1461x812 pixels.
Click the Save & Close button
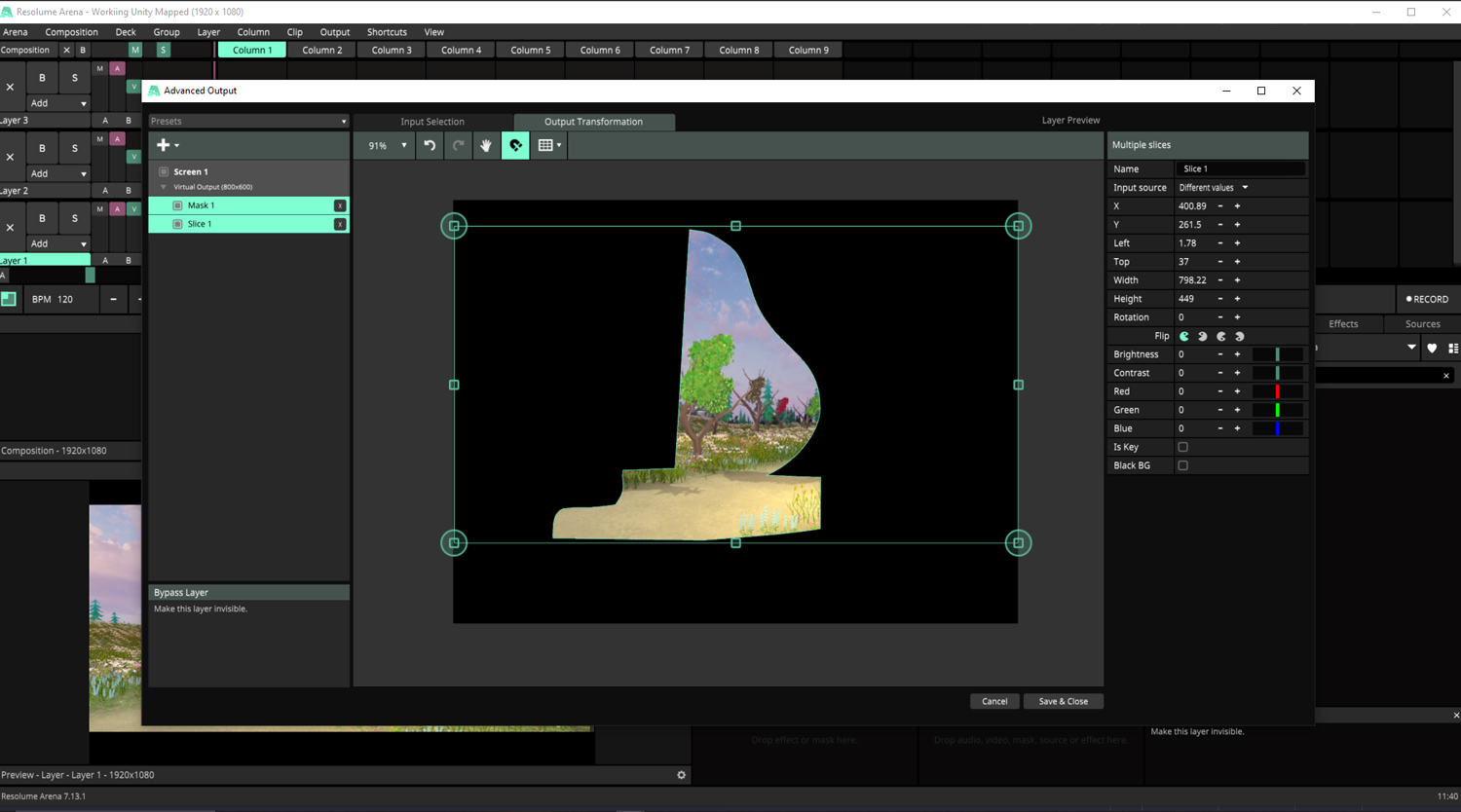(x=1063, y=701)
